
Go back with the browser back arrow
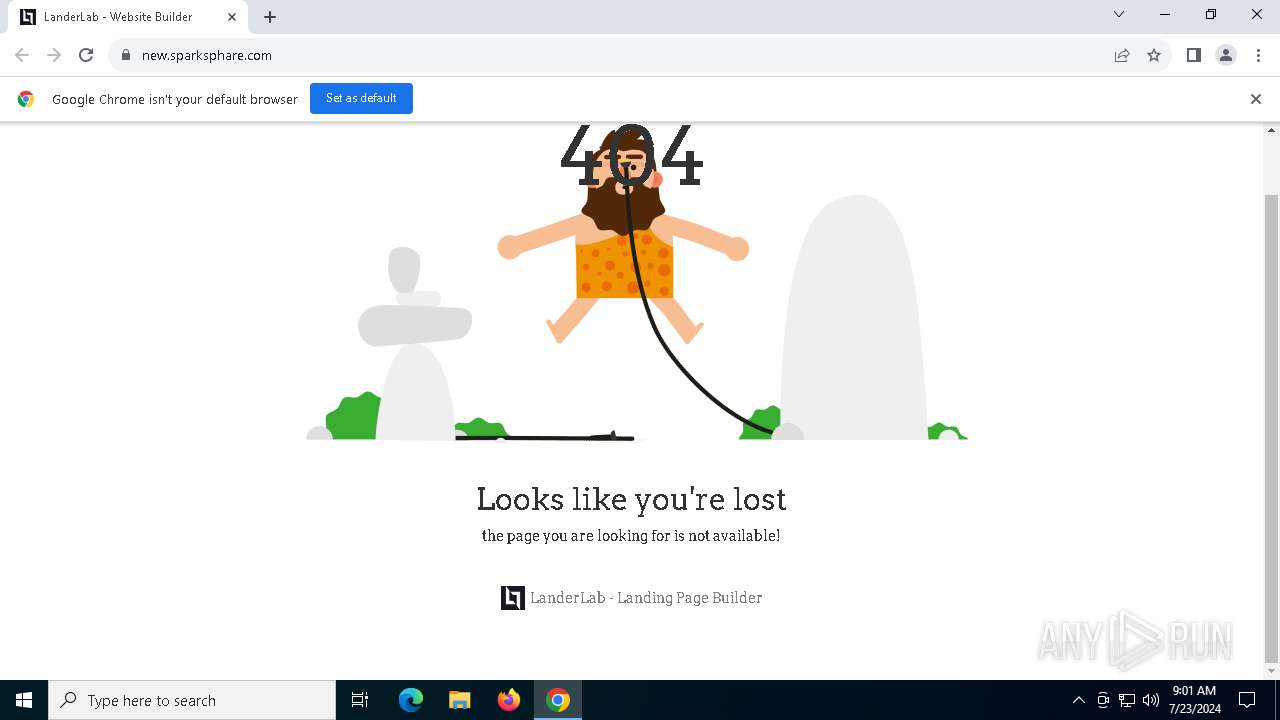click(x=22, y=55)
